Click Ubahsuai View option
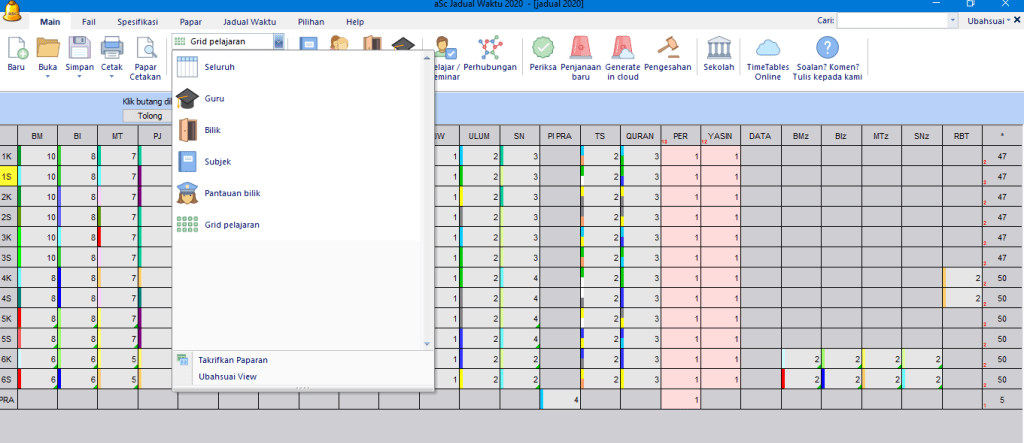Image resolution: width=1024 pixels, height=443 pixels. click(x=227, y=376)
